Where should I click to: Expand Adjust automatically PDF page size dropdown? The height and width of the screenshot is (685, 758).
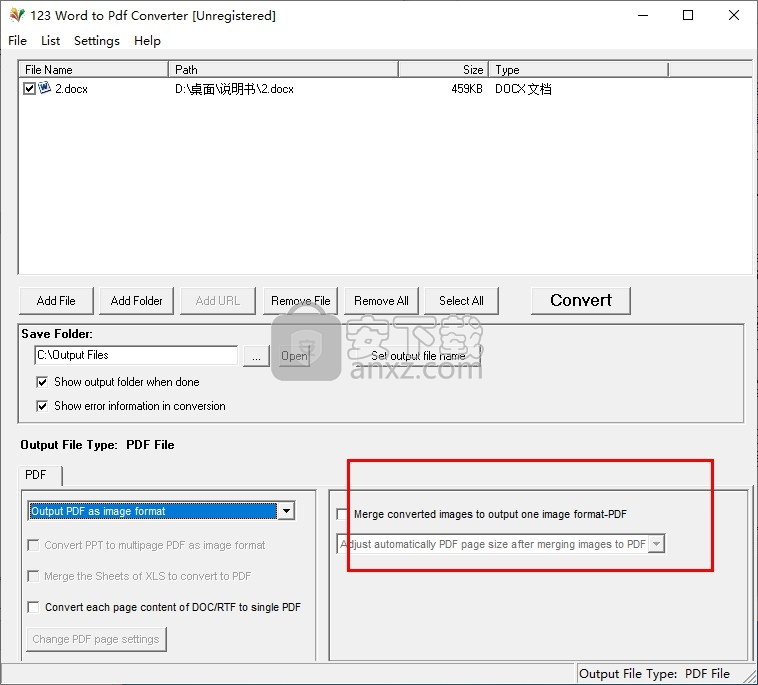click(x=656, y=544)
